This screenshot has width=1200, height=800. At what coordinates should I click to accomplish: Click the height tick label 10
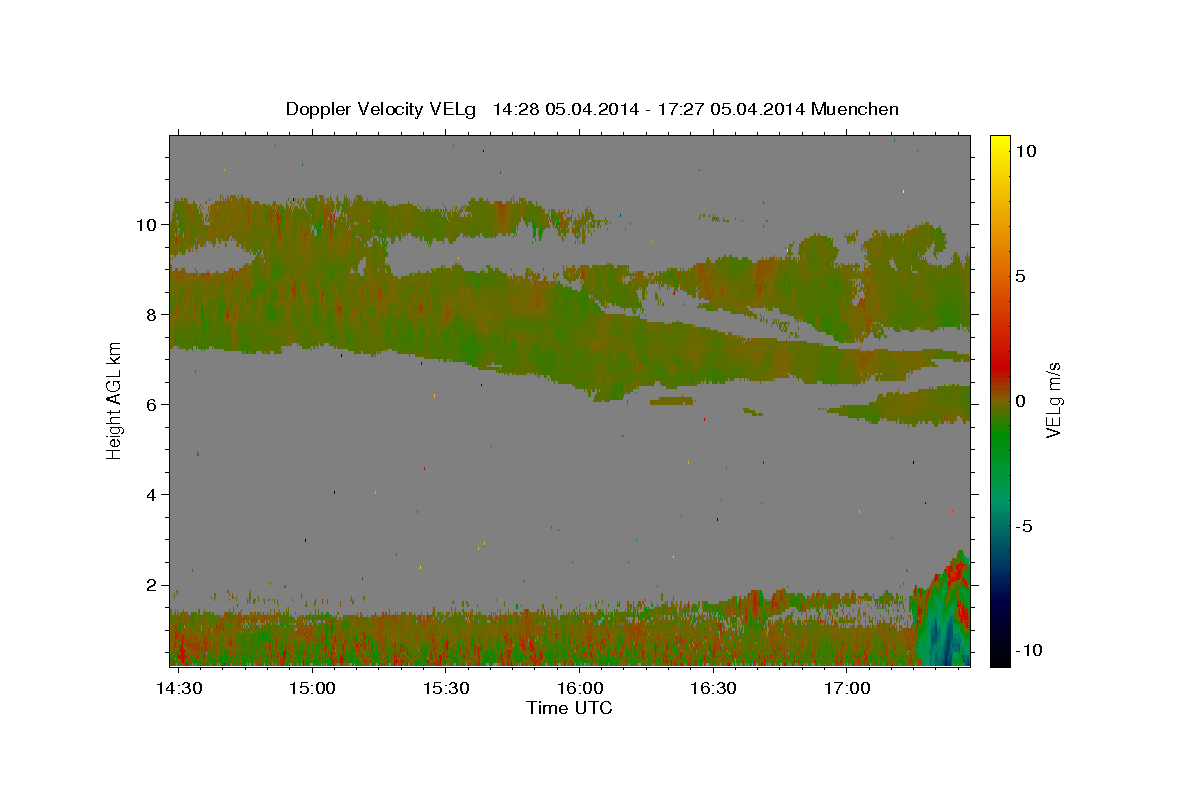pyautogui.click(x=149, y=225)
